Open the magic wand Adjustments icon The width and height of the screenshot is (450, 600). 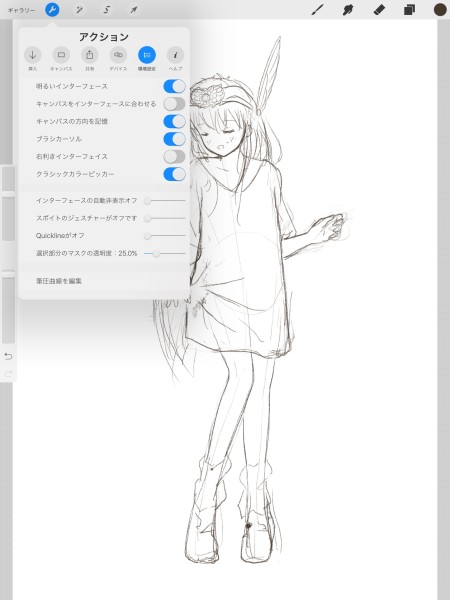pyautogui.click(x=79, y=10)
